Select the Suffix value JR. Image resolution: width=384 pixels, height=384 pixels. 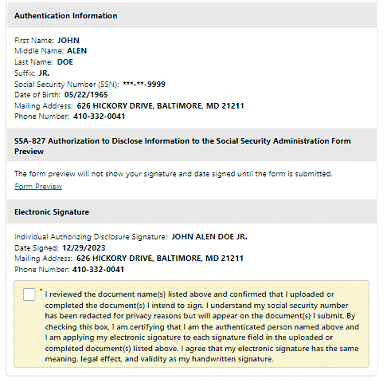pos(44,73)
